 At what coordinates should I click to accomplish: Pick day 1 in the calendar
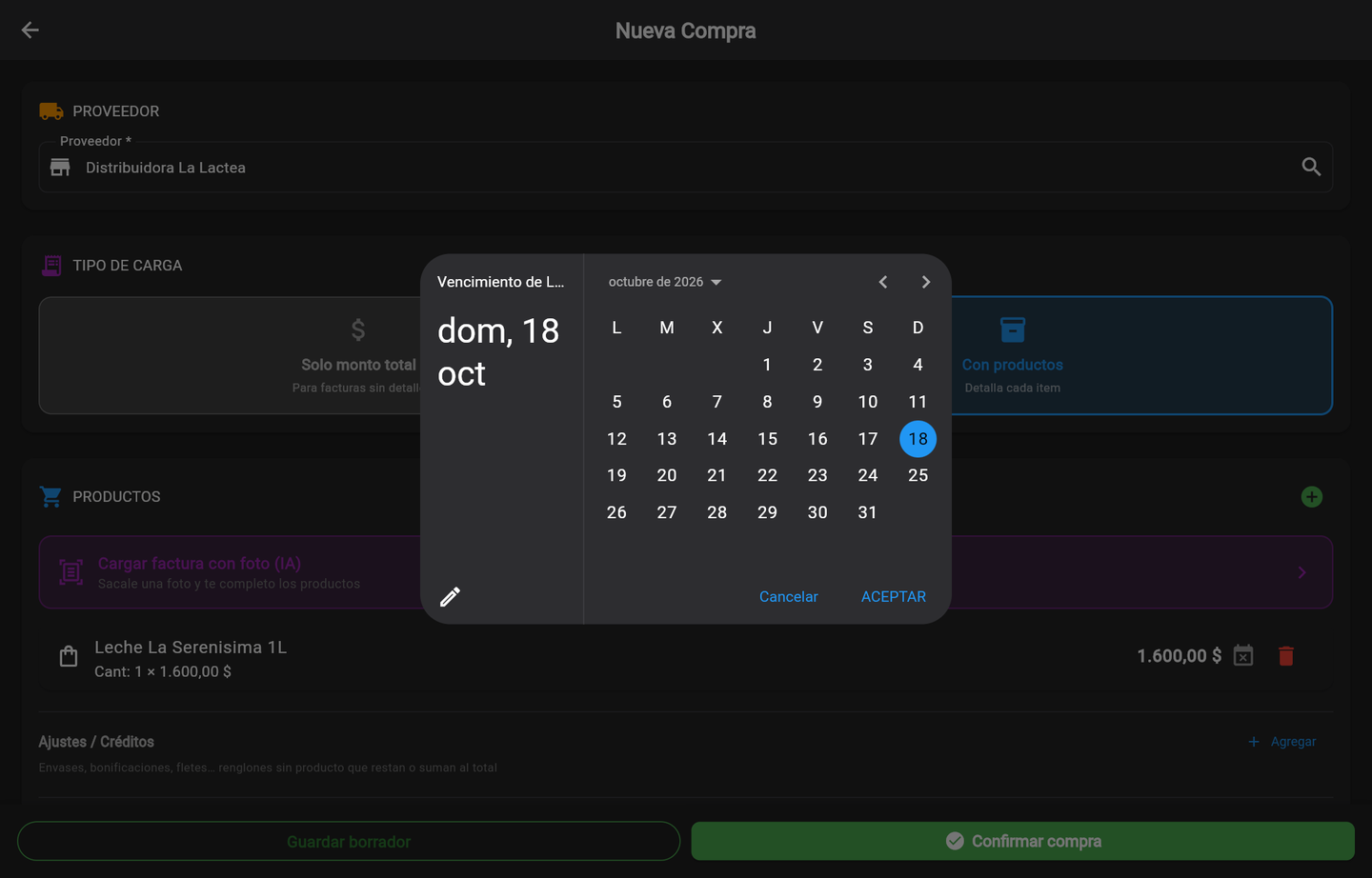tap(767, 365)
